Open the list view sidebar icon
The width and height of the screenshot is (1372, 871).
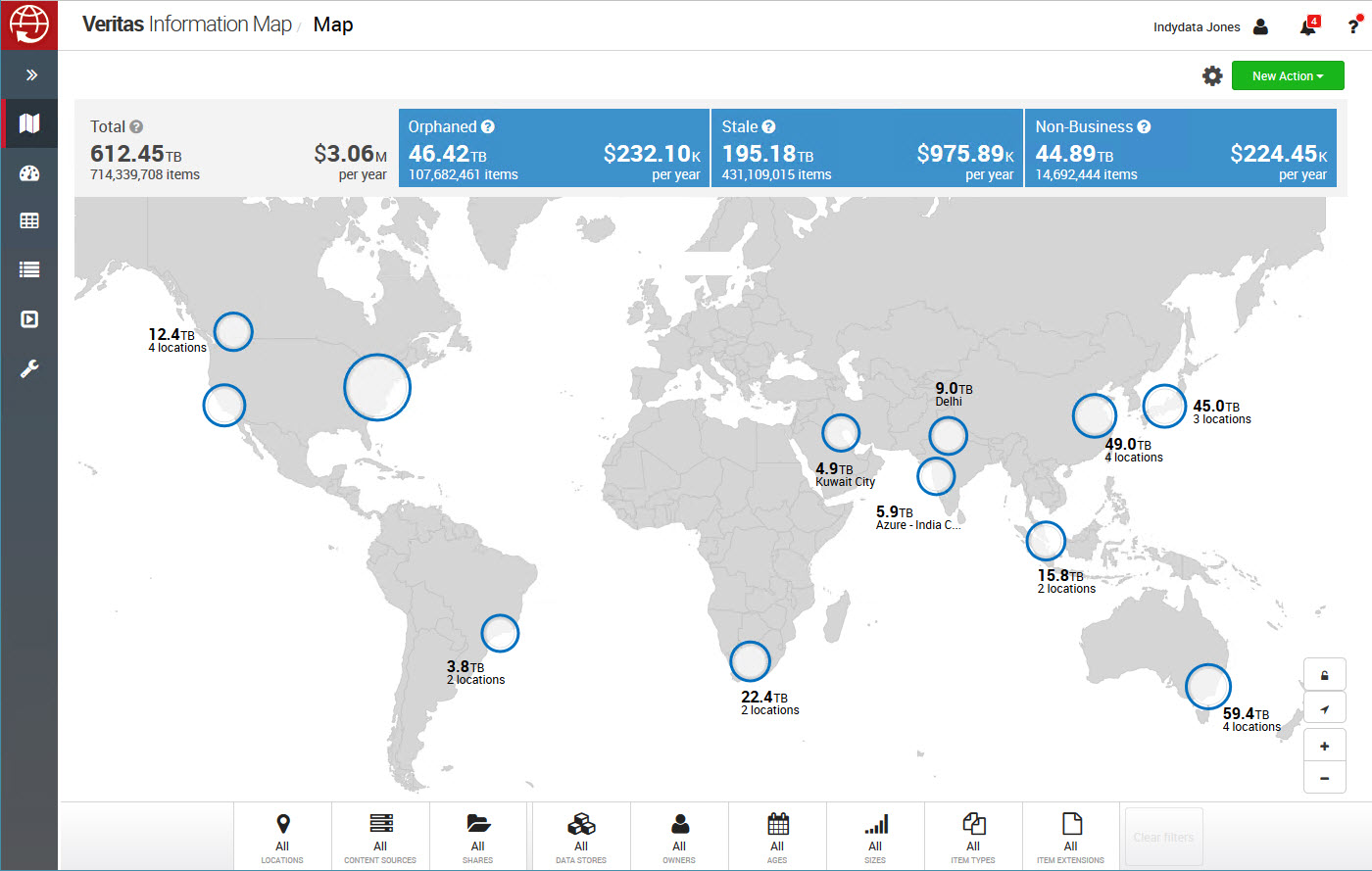pyautogui.click(x=29, y=269)
